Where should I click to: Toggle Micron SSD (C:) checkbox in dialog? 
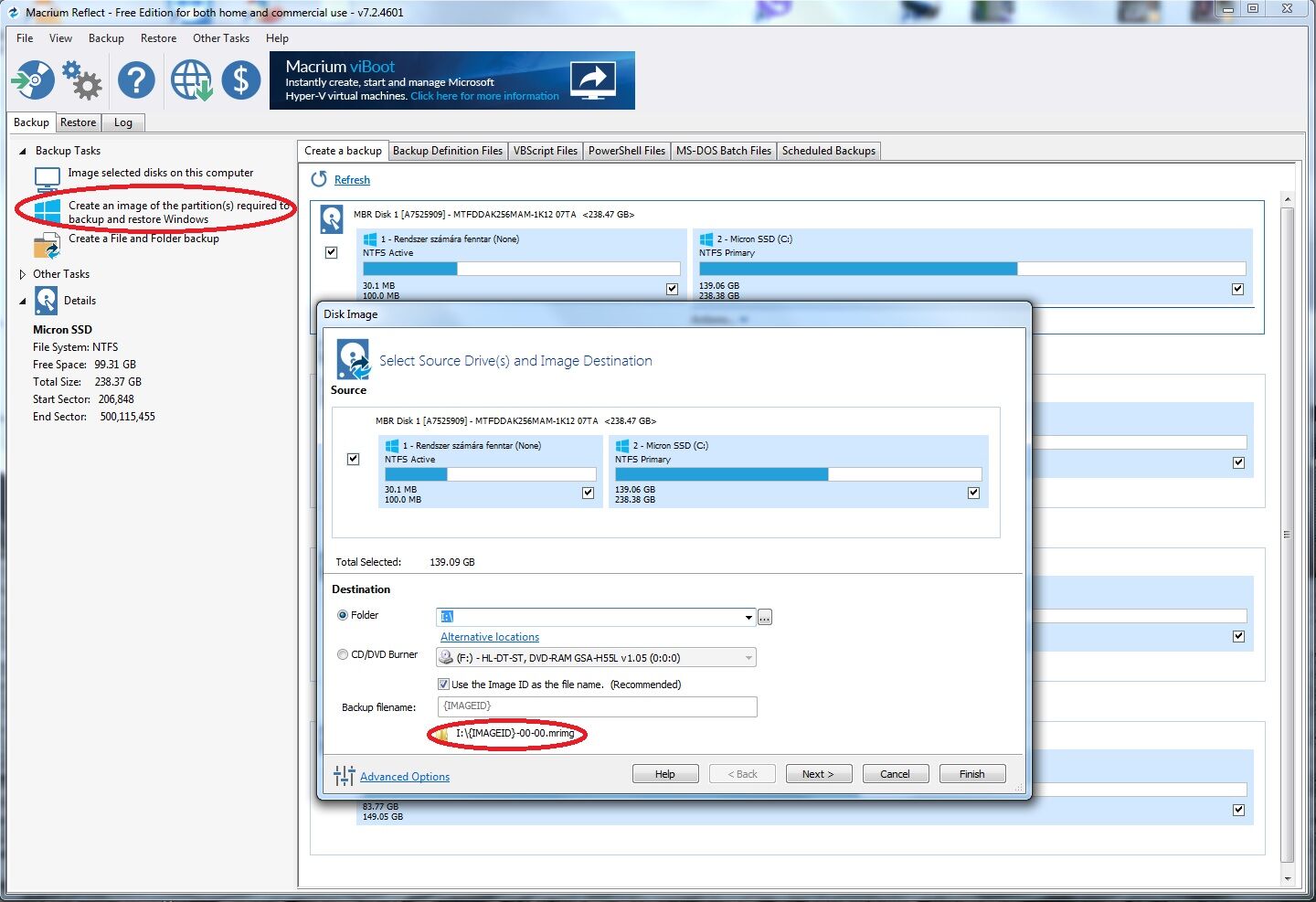point(974,493)
